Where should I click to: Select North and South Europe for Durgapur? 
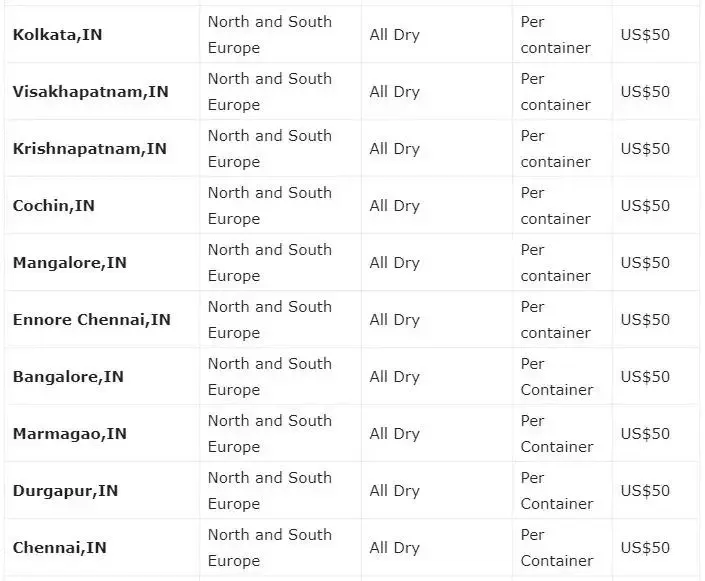[270, 491]
